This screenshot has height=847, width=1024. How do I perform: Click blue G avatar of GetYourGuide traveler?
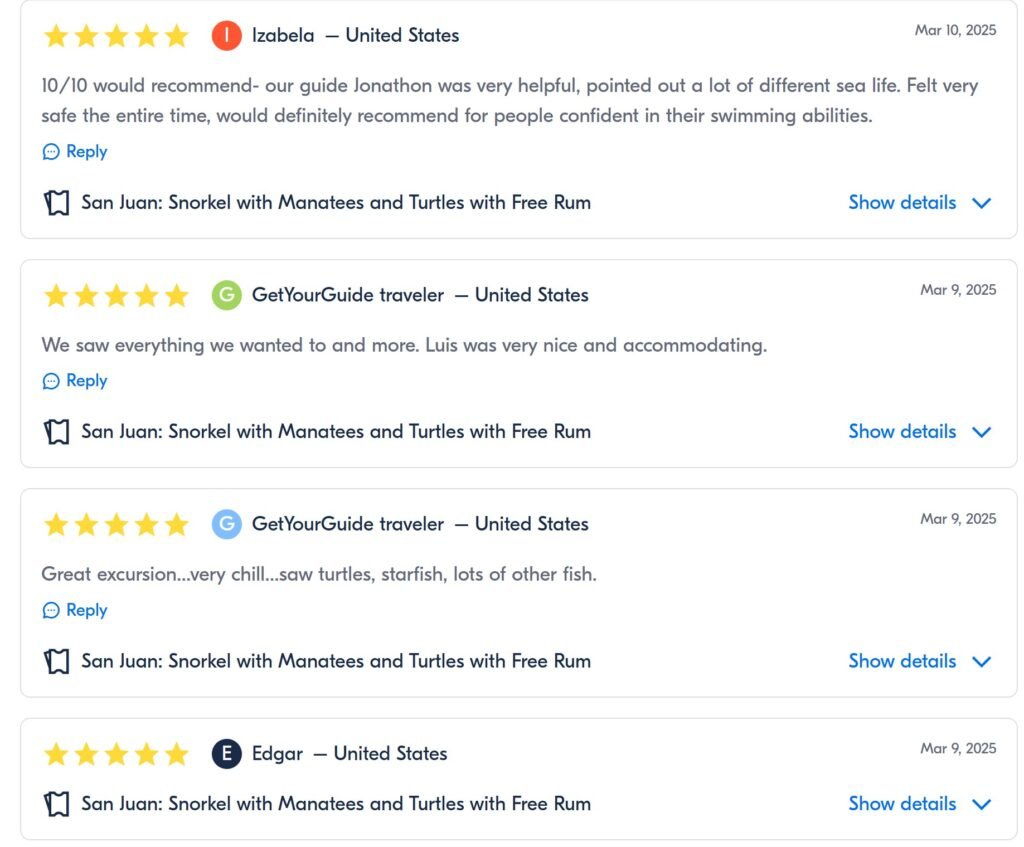(x=227, y=524)
